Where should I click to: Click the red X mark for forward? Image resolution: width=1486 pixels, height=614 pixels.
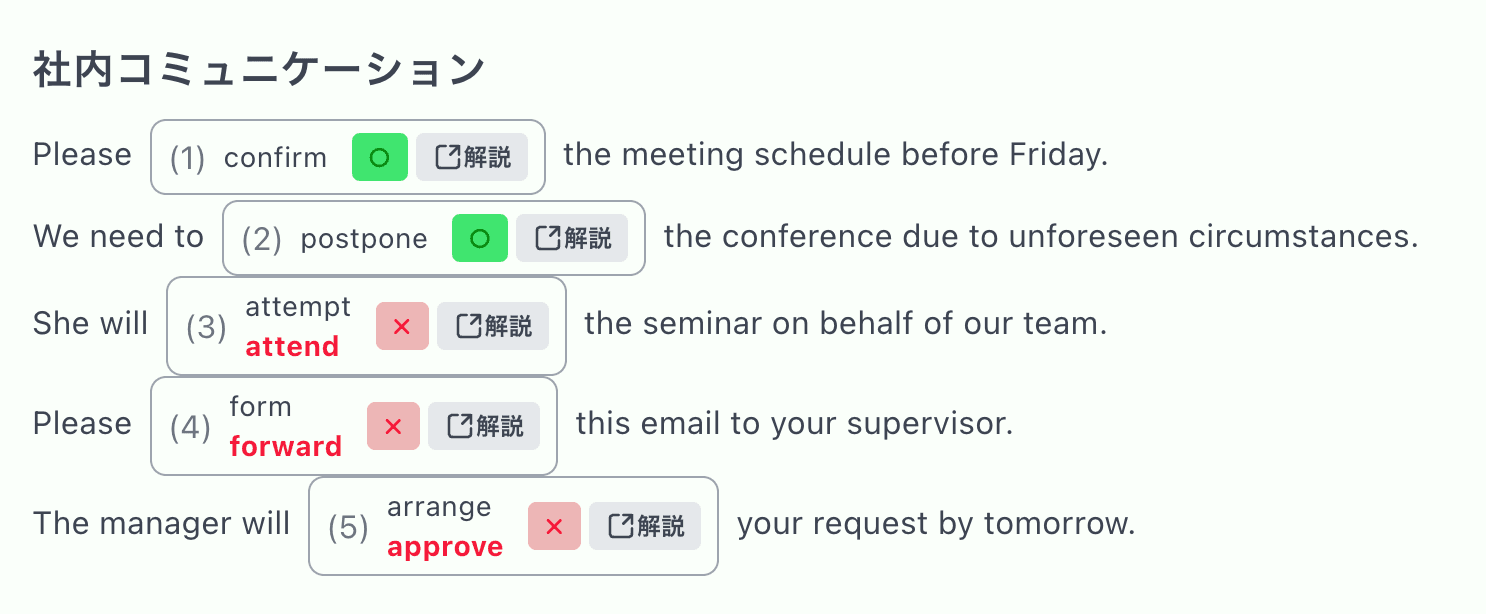pyautogui.click(x=393, y=426)
